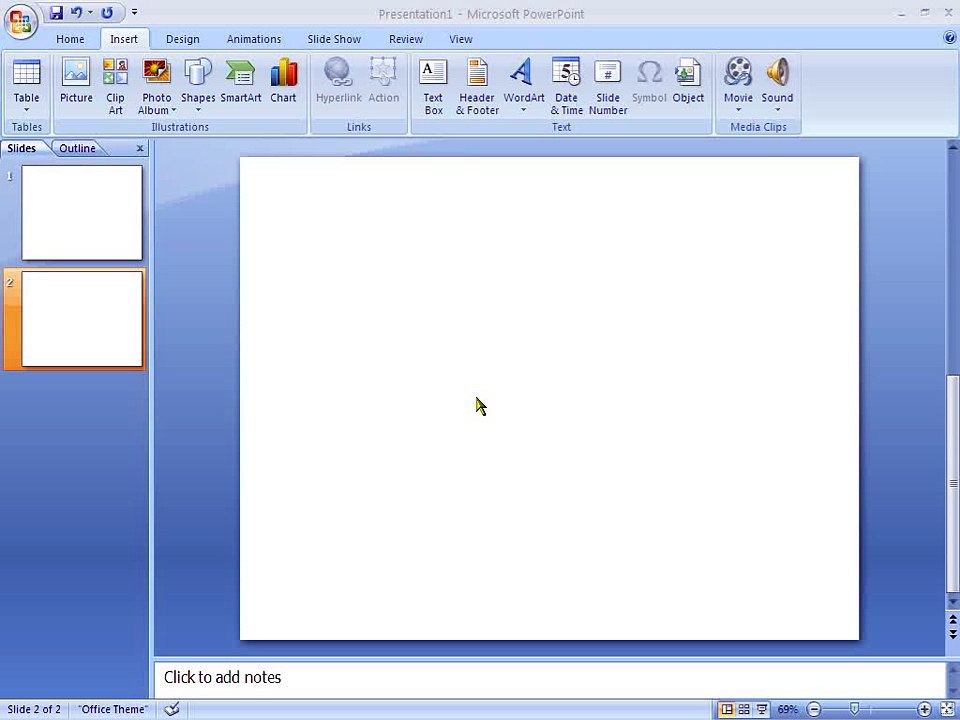The image size is (960, 720).
Task: Expand the Photo Album dropdown arrow
Action: click(173, 111)
